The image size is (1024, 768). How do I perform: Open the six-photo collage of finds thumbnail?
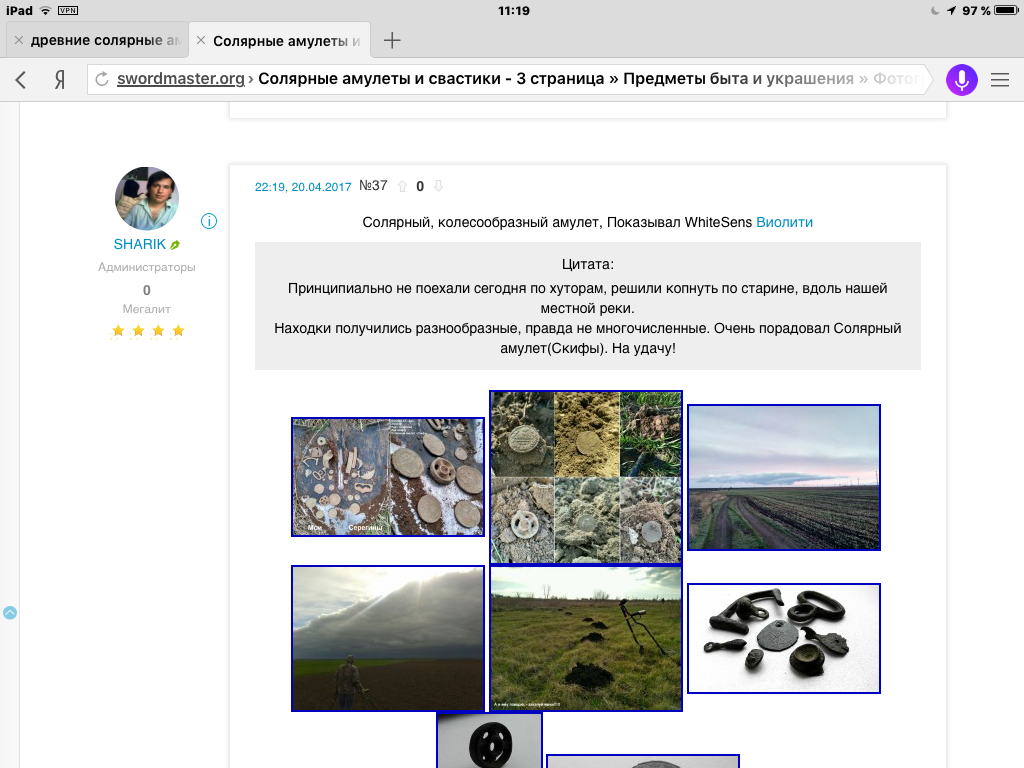coord(586,477)
